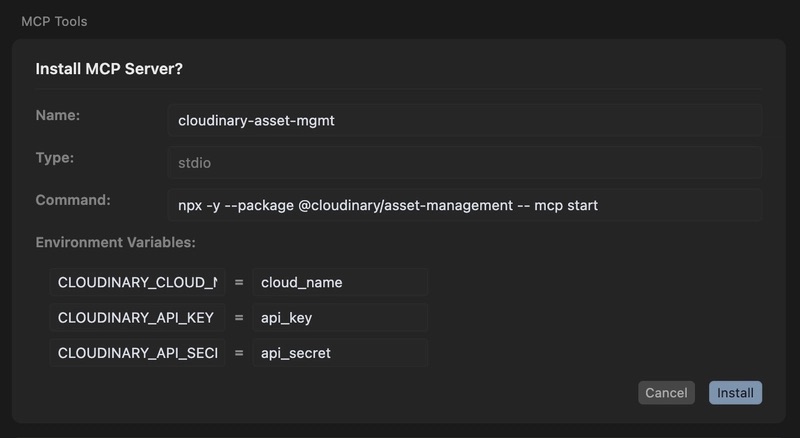The height and width of the screenshot is (438, 800).
Task: Cancel the MCP server installation
Action: pyautogui.click(x=666, y=393)
